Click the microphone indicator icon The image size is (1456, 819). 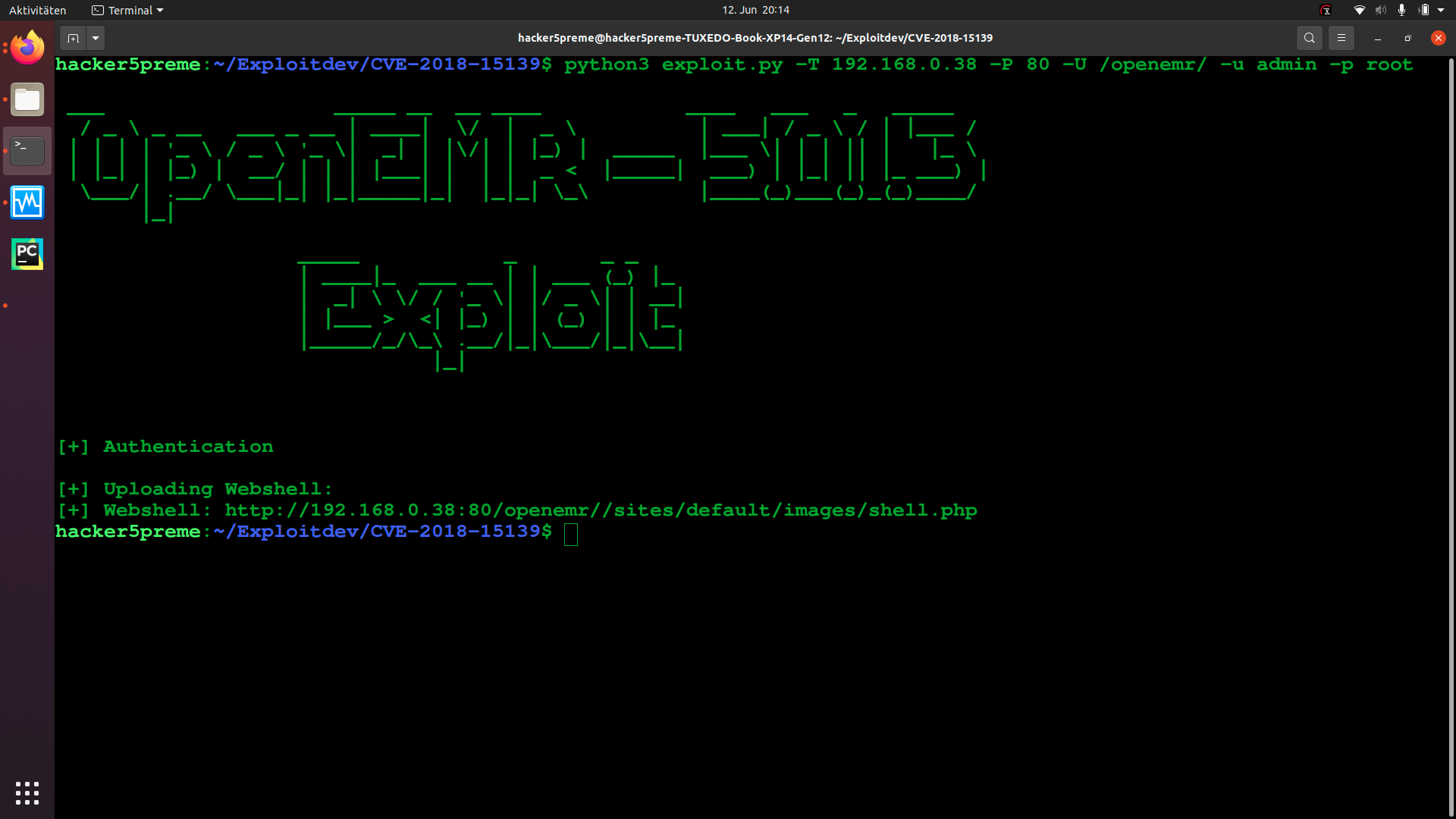(1401, 10)
